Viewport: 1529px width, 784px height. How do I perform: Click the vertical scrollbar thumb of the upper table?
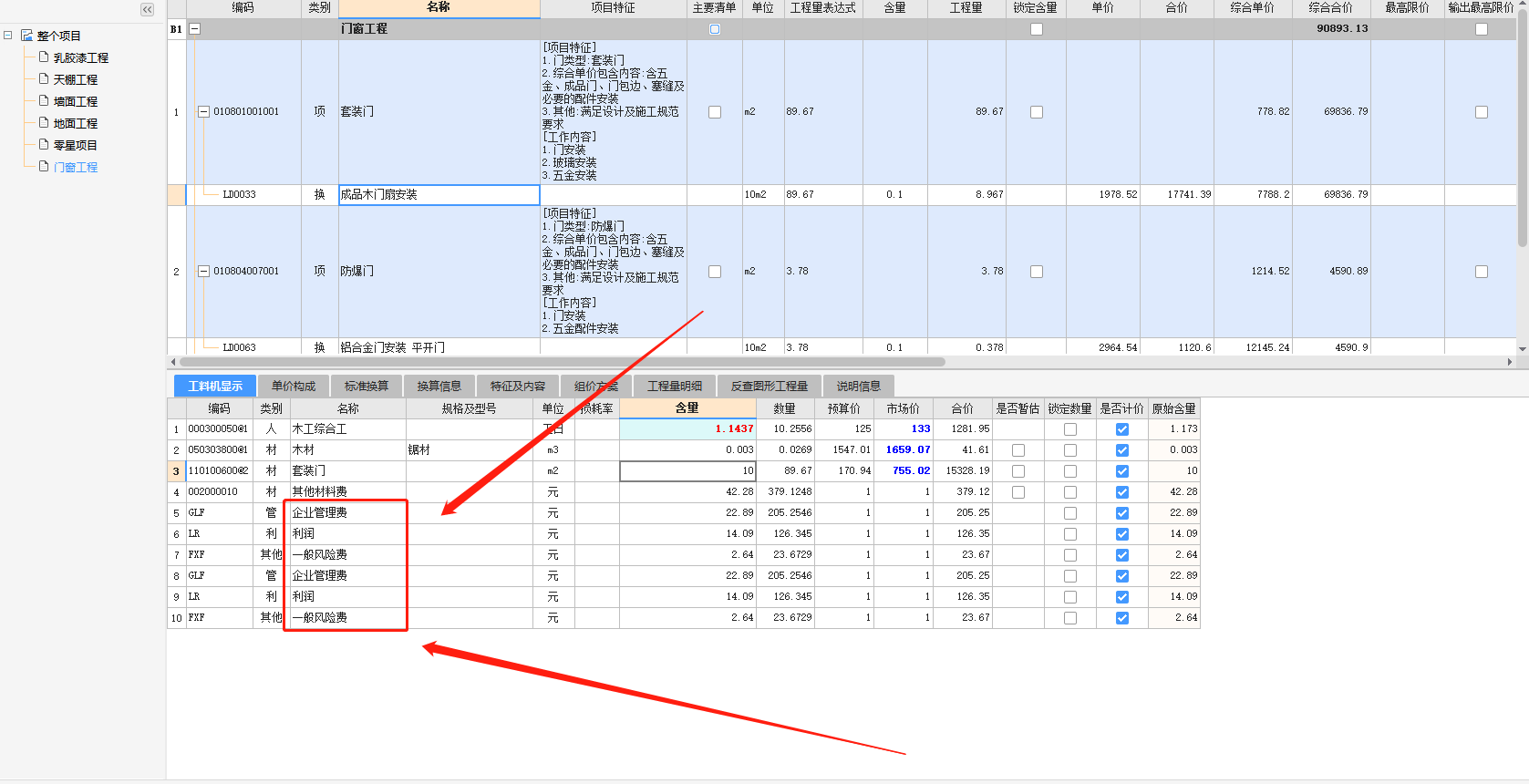point(1523,129)
